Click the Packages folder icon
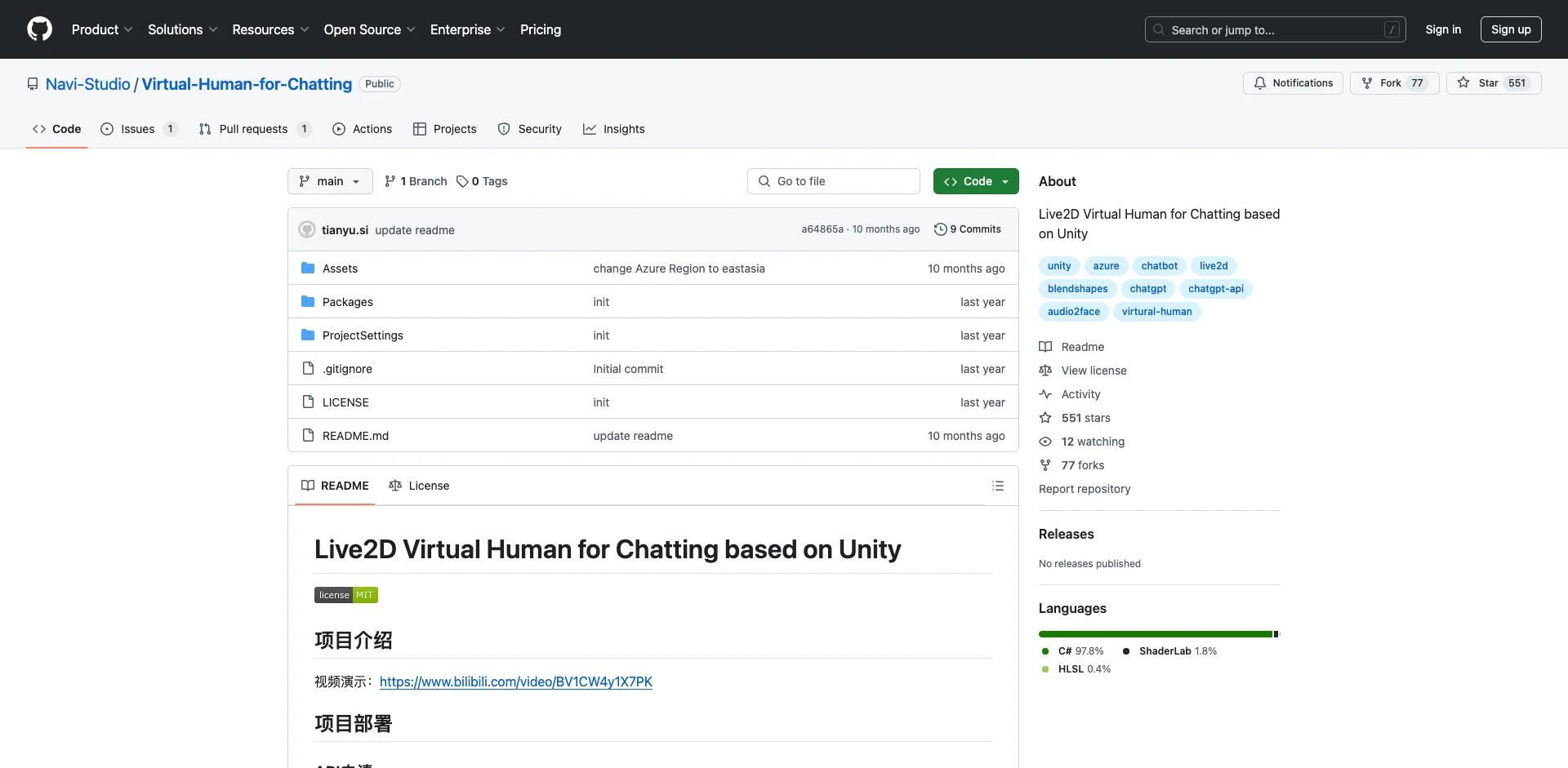Viewport: 1568px width, 768px height. tap(308, 302)
